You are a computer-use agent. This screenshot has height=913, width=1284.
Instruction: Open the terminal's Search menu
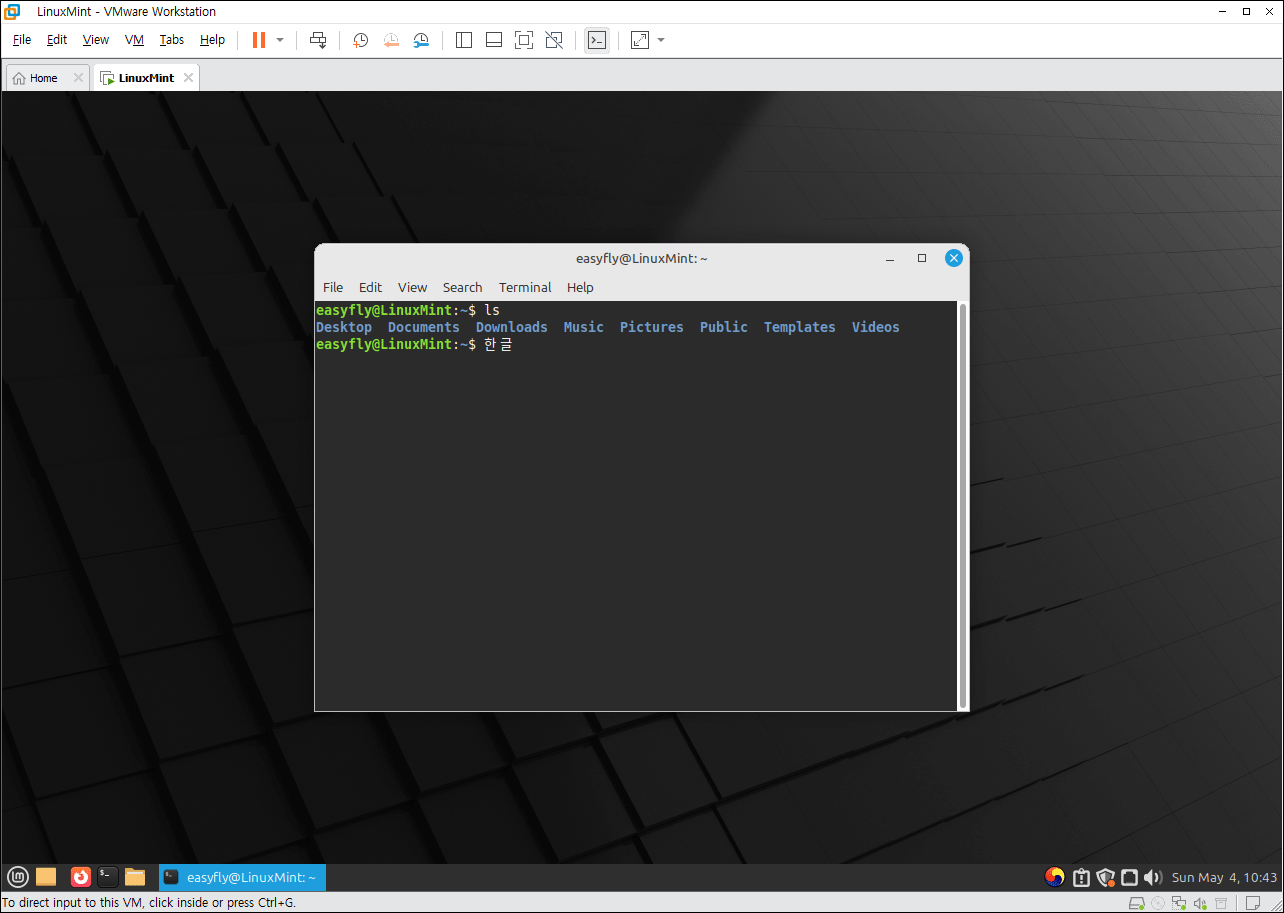point(462,287)
